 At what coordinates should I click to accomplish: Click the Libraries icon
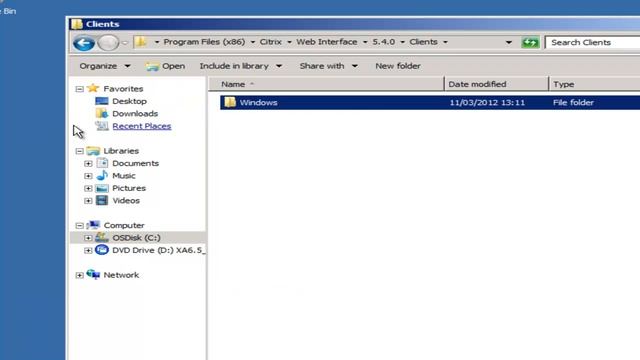(x=93, y=151)
